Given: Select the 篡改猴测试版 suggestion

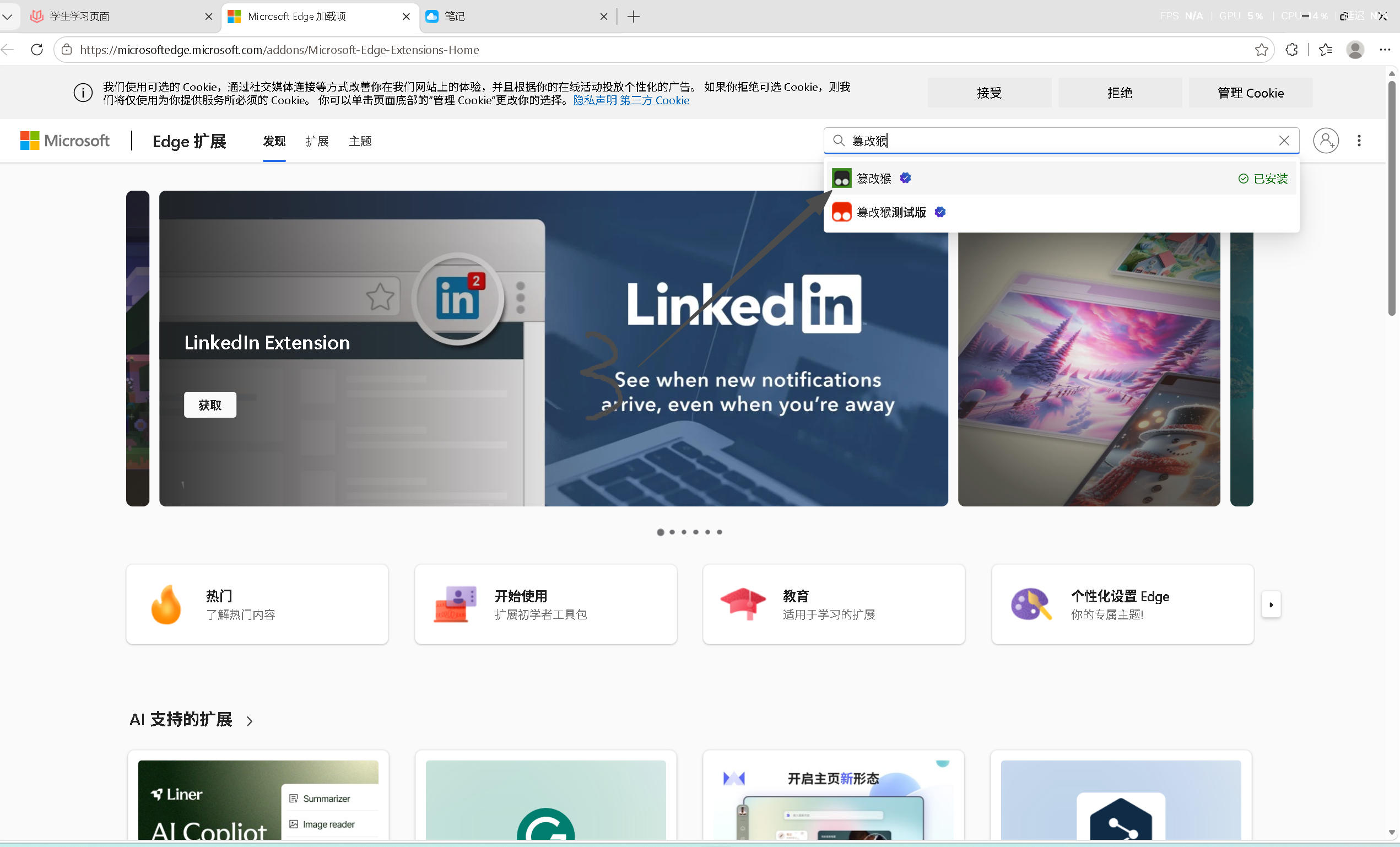Looking at the screenshot, I should tap(1061, 212).
